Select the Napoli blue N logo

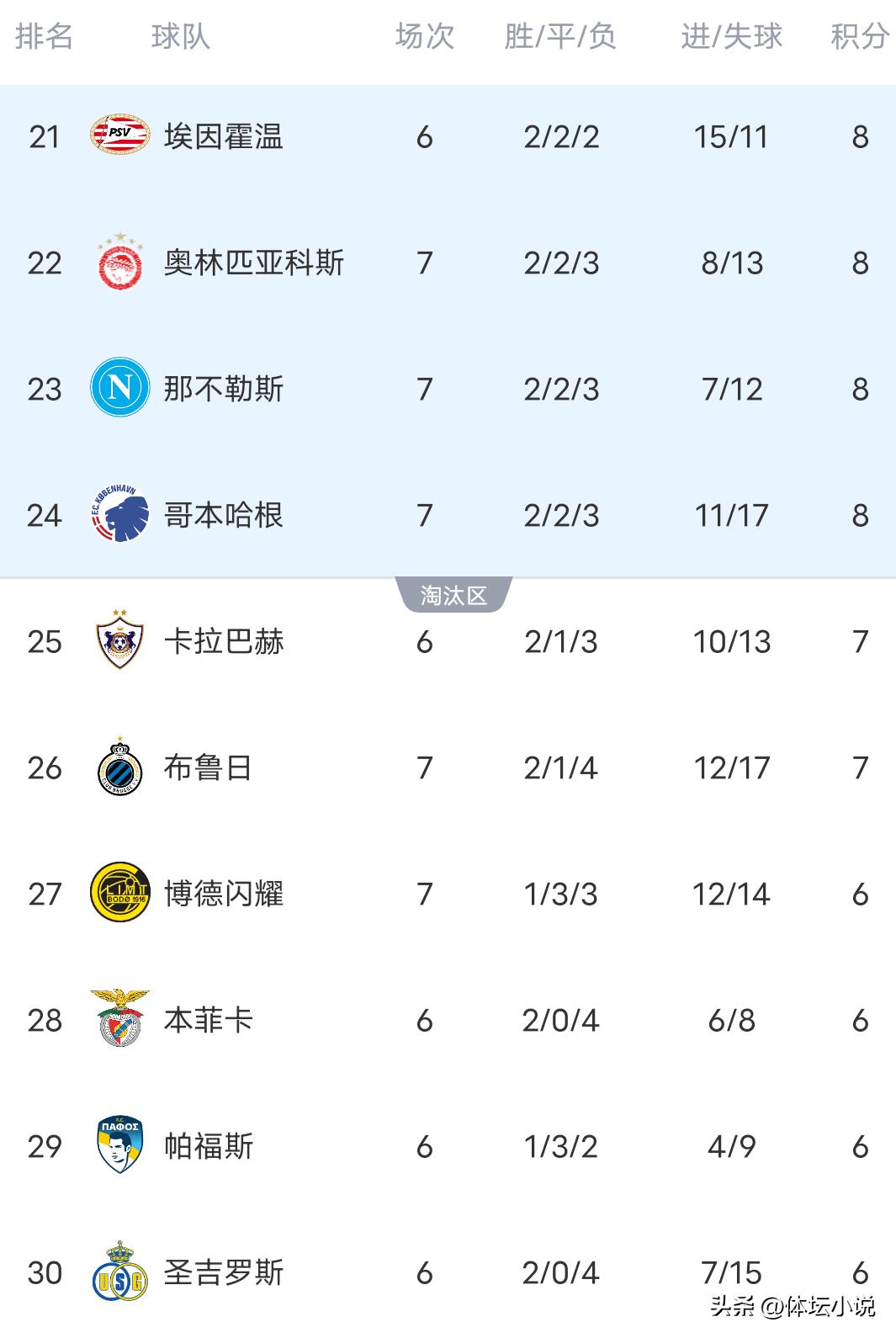point(120,388)
